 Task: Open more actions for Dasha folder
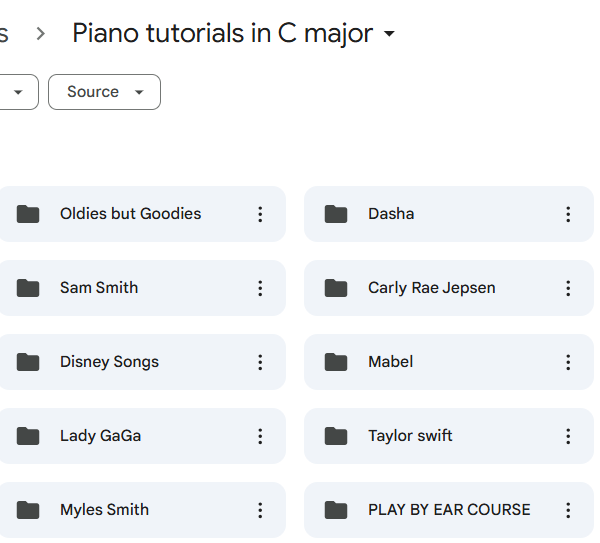point(568,214)
